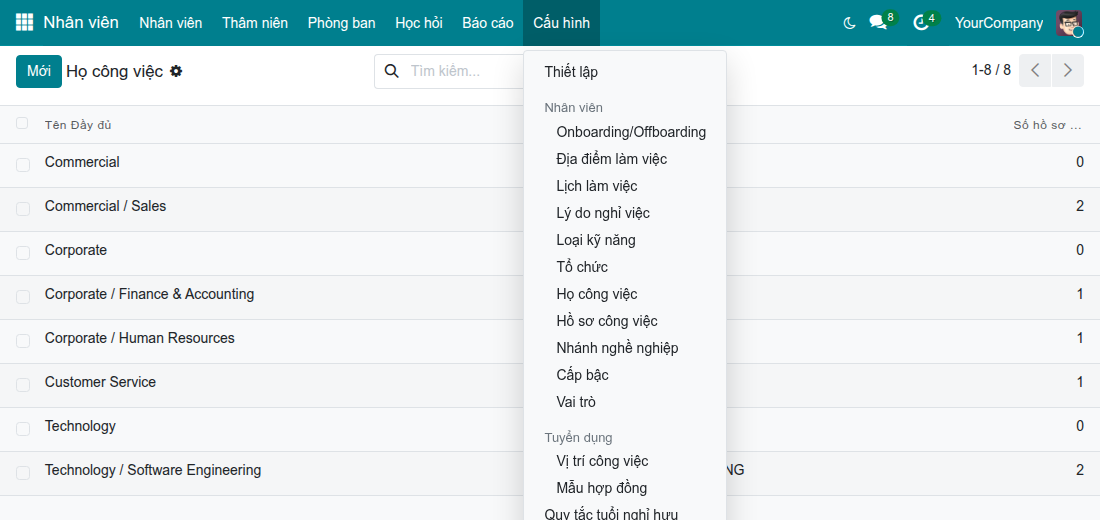Screen dimensions: 1100x520
Task: Tick the select-all header checkbox
Action: tap(22, 124)
